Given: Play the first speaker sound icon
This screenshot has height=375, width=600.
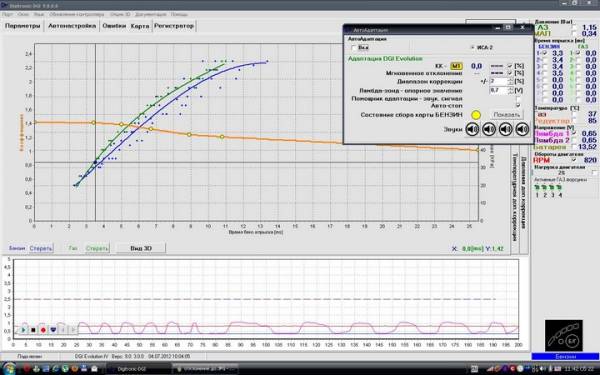Looking at the screenshot, I should click(472, 129).
